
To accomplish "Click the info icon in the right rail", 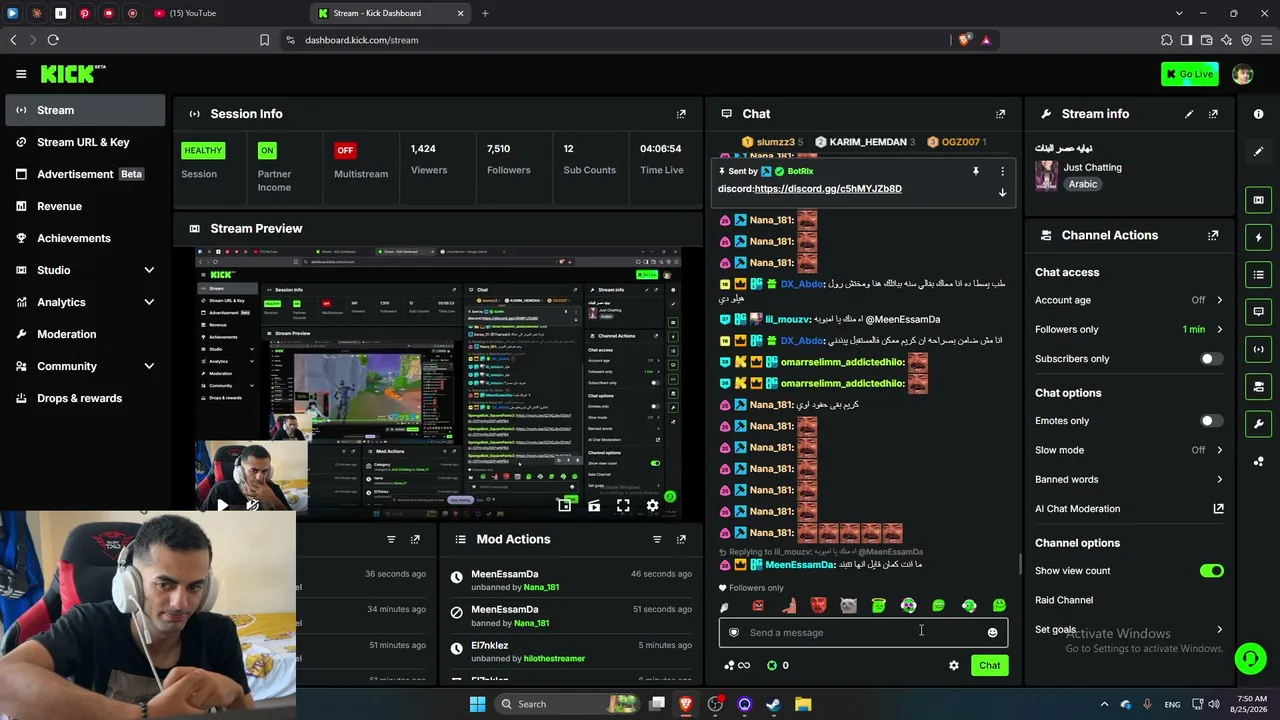I will tap(1258, 114).
